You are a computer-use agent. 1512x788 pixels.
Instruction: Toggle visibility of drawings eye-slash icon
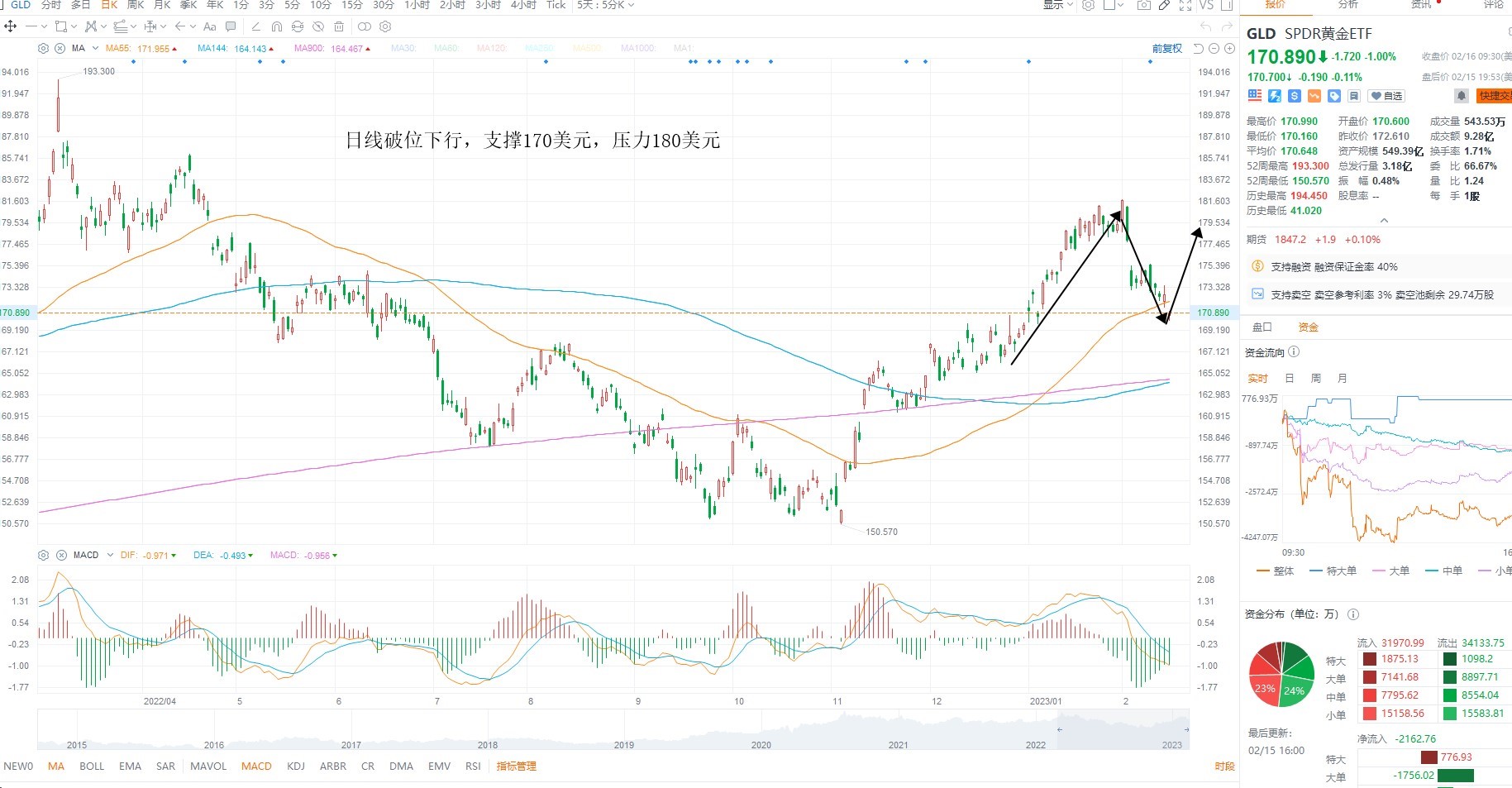coord(318,26)
